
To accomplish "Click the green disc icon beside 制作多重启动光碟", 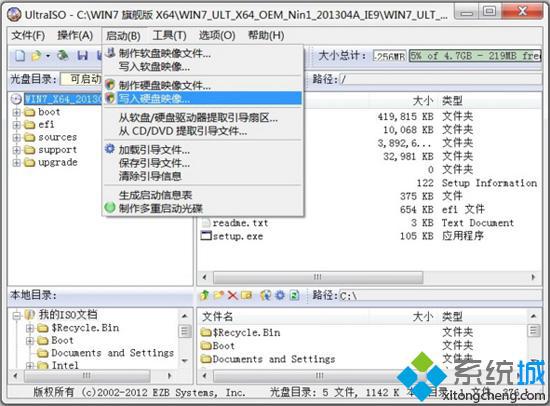I will click(x=110, y=207).
